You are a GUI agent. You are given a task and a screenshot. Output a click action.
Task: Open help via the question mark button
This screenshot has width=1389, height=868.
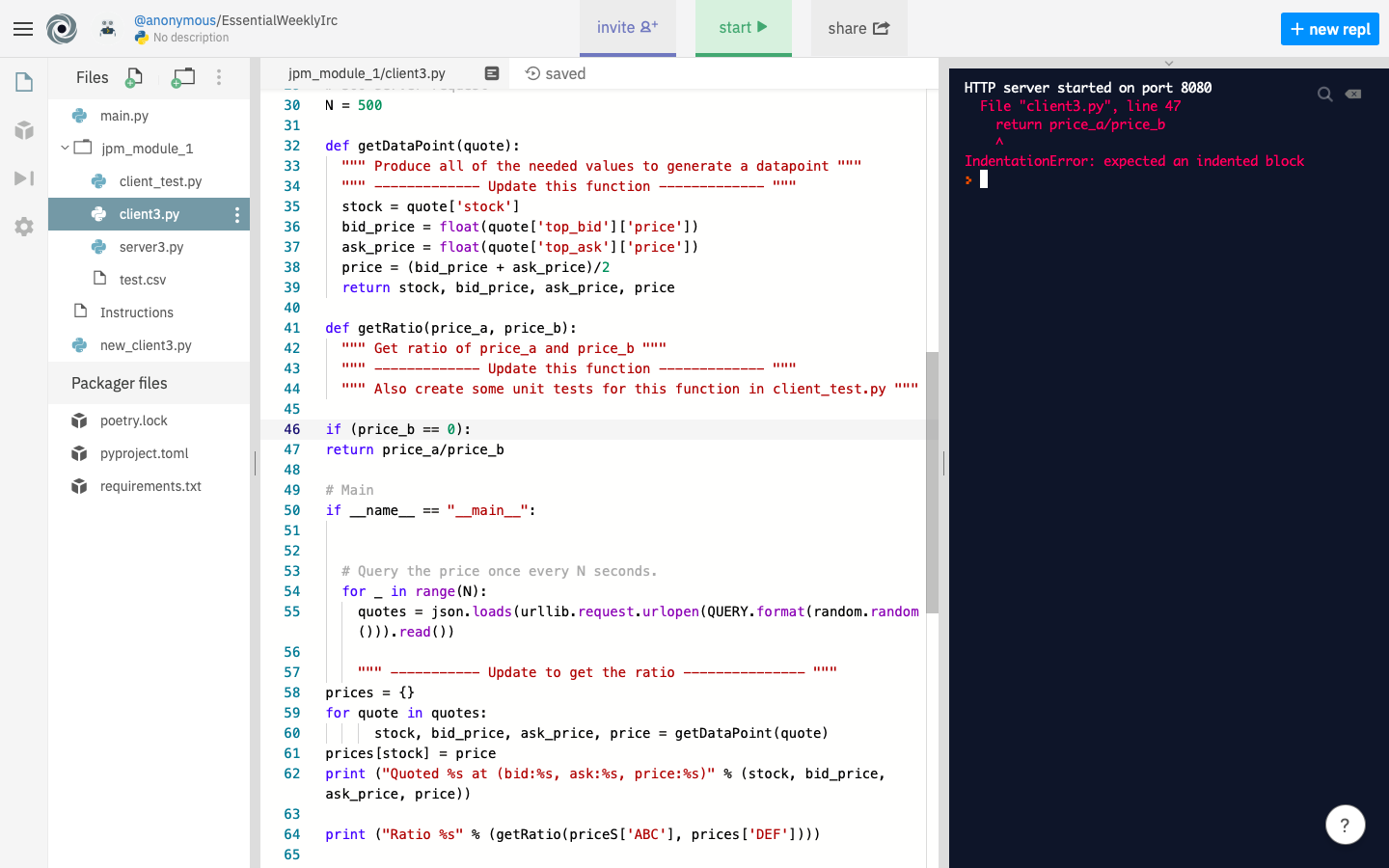tap(1345, 825)
